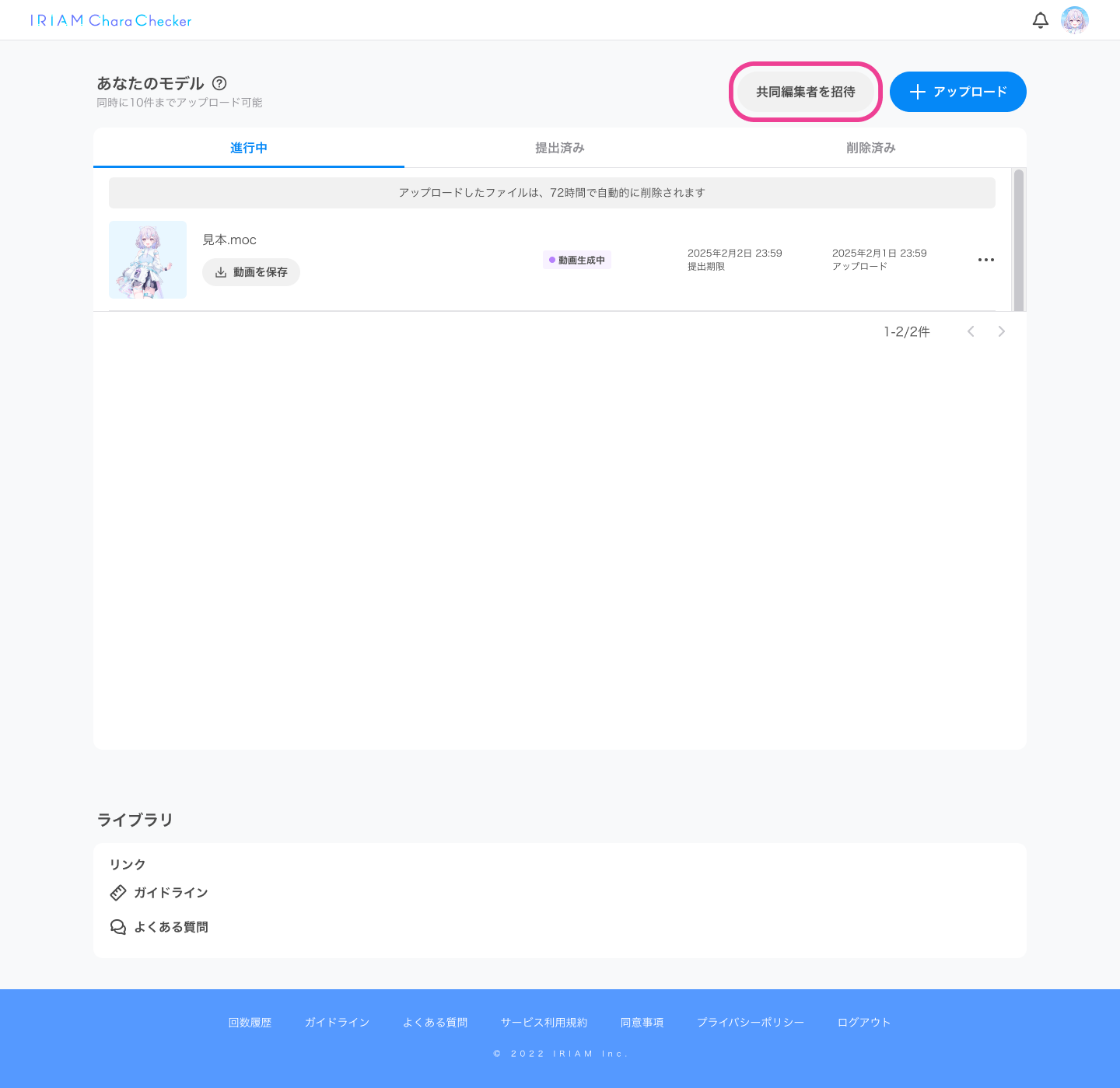Click the IRIAM Chara Checker logo
The width and height of the screenshot is (1120, 1088).
(111, 21)
